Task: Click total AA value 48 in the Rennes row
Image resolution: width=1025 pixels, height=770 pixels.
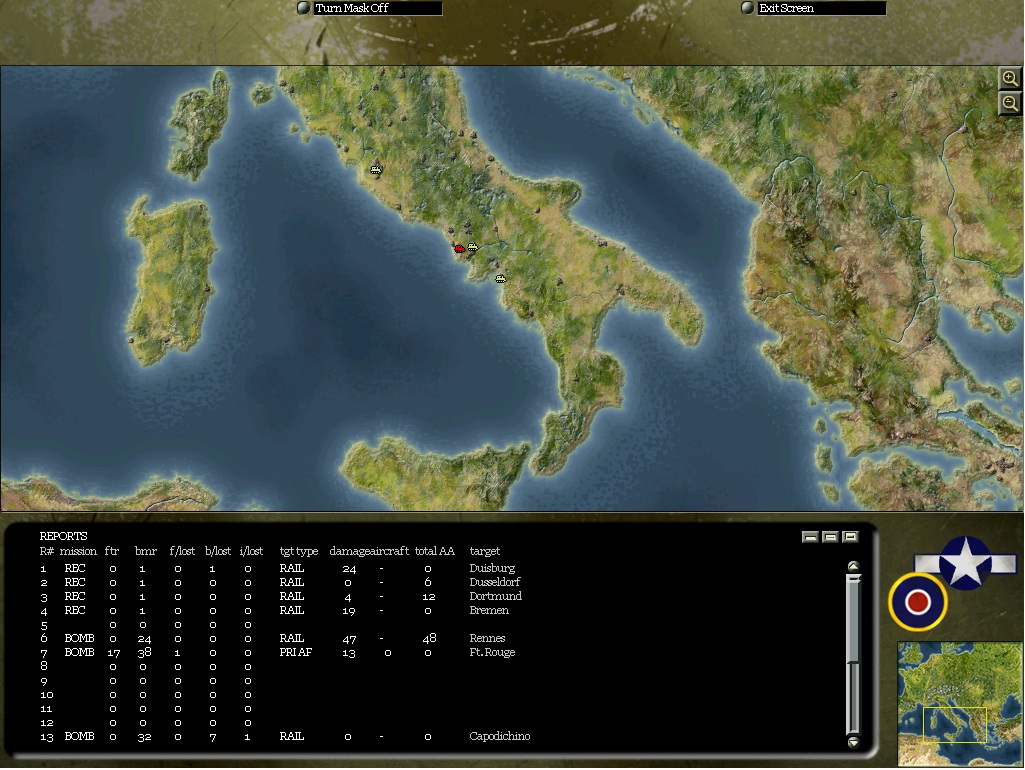Action: click(x=429, y=639)
